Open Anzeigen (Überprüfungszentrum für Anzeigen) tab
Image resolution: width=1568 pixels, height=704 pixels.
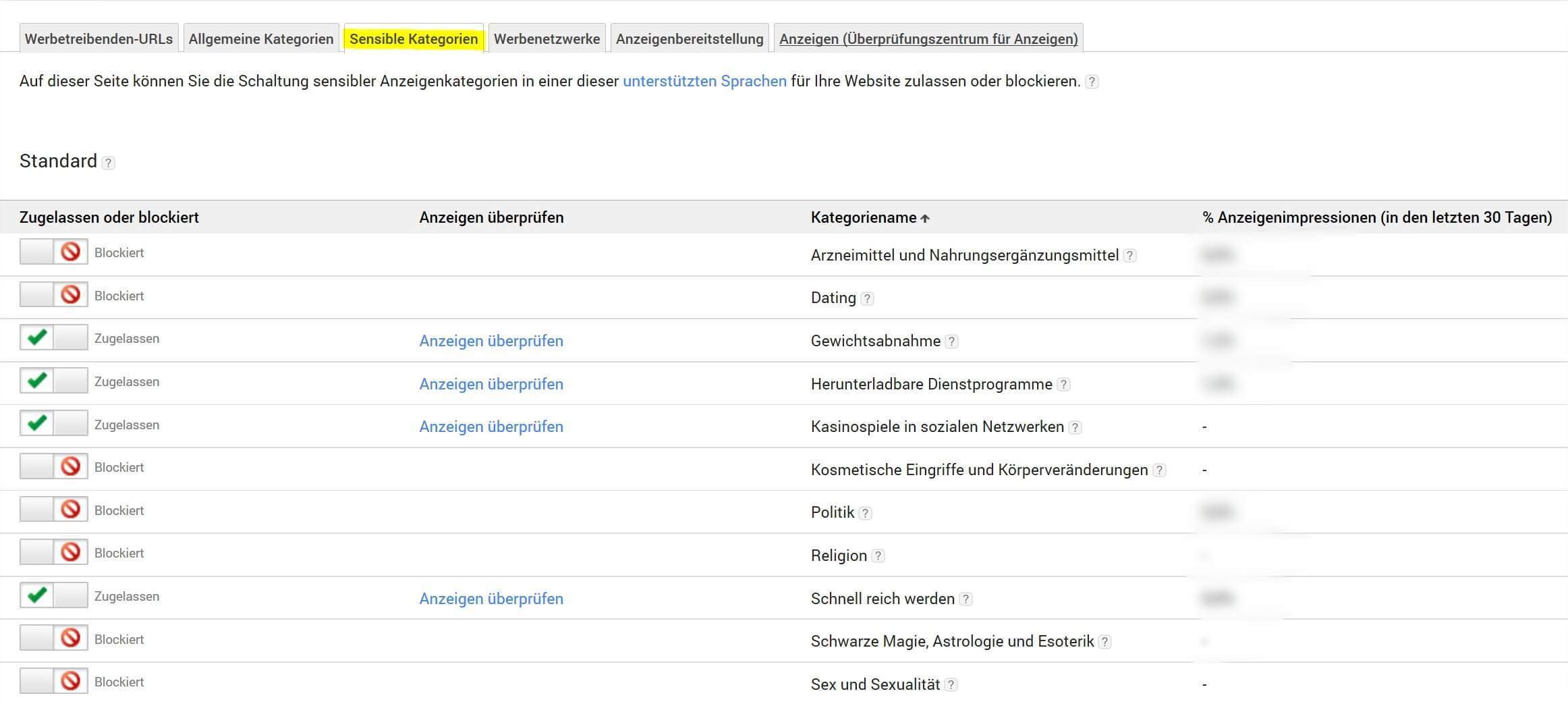(928, 38)
